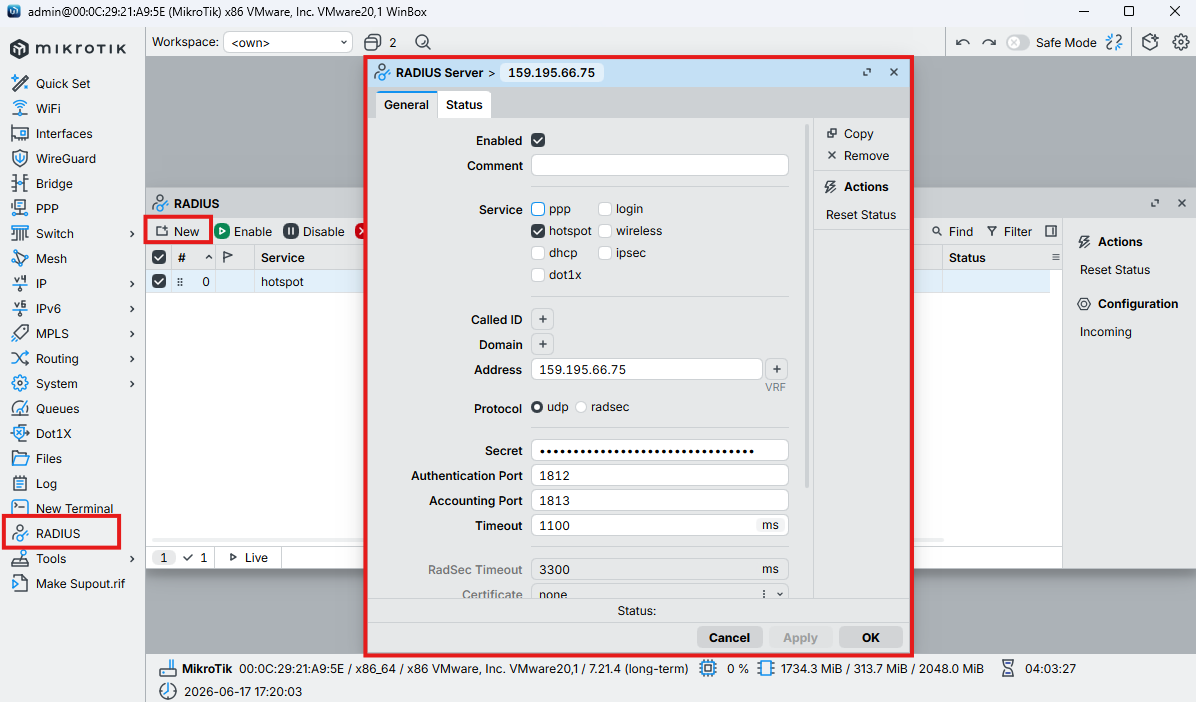Viewport: 1196px width, 702px height.
Task: Open the Bridge menu
Action: pyautogui.click(x=42, y=184)
